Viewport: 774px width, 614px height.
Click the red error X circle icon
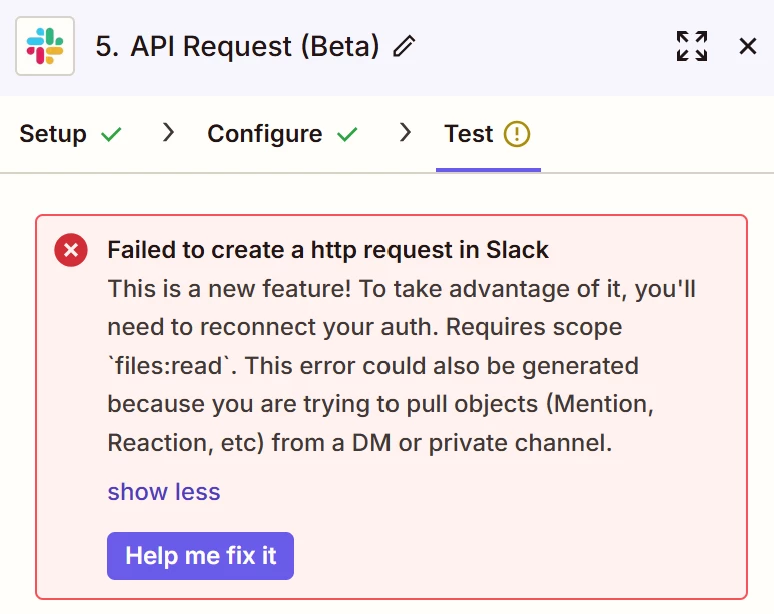tap(71, 250)
